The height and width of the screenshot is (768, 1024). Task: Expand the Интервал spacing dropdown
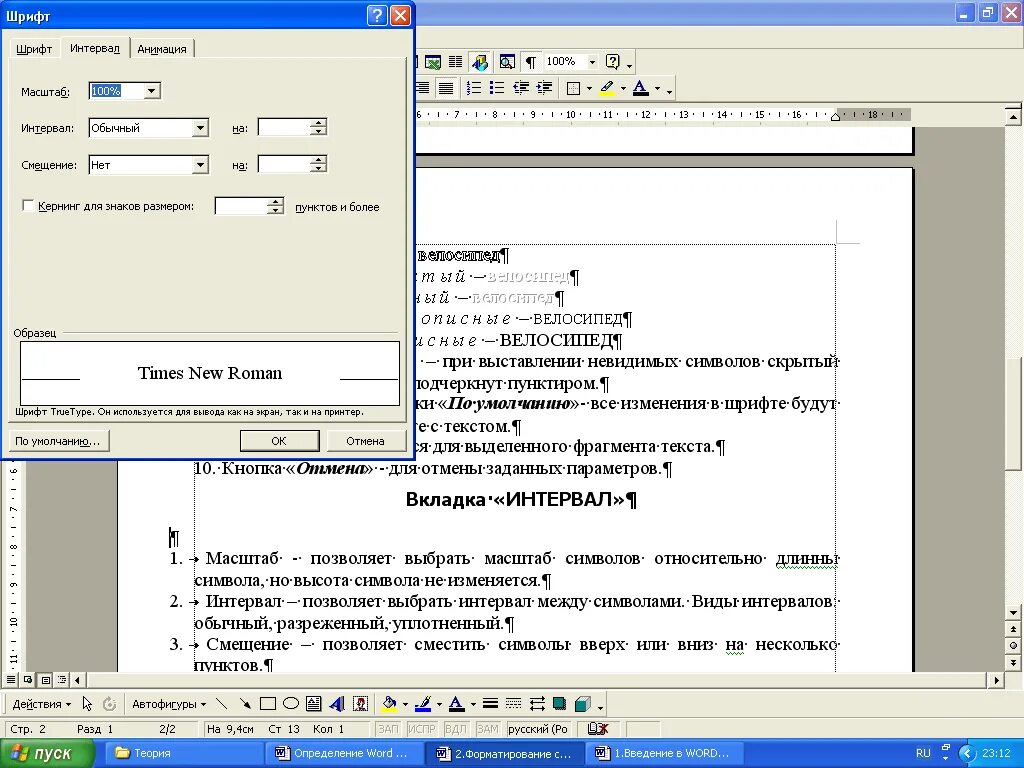(x=200, y=127)
